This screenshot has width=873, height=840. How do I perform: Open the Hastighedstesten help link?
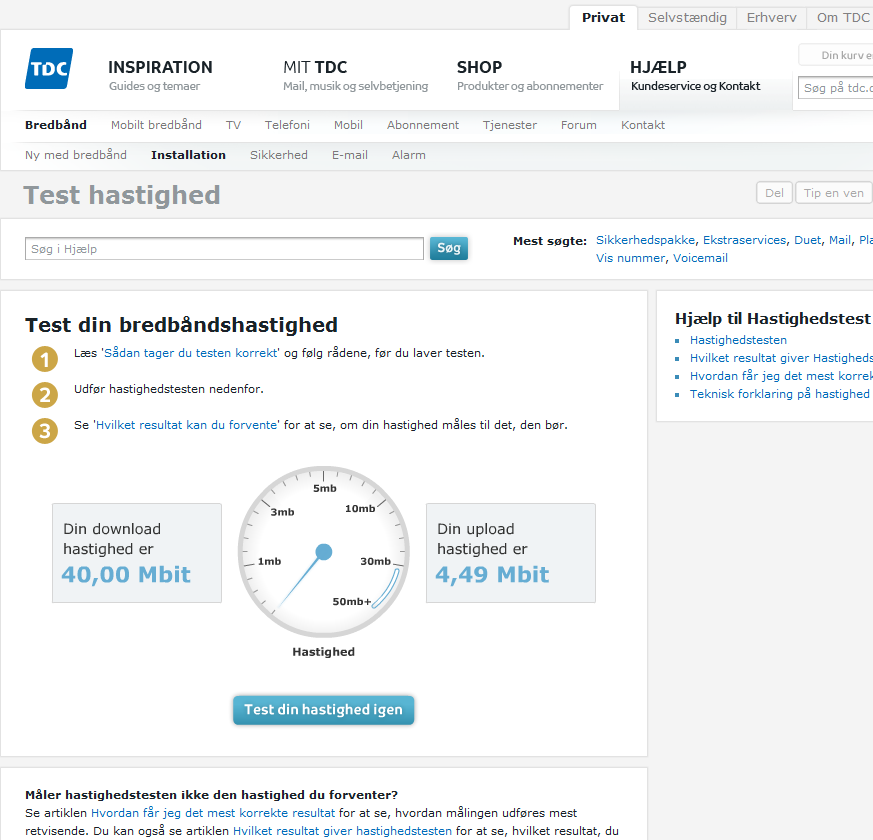[738, 340]
